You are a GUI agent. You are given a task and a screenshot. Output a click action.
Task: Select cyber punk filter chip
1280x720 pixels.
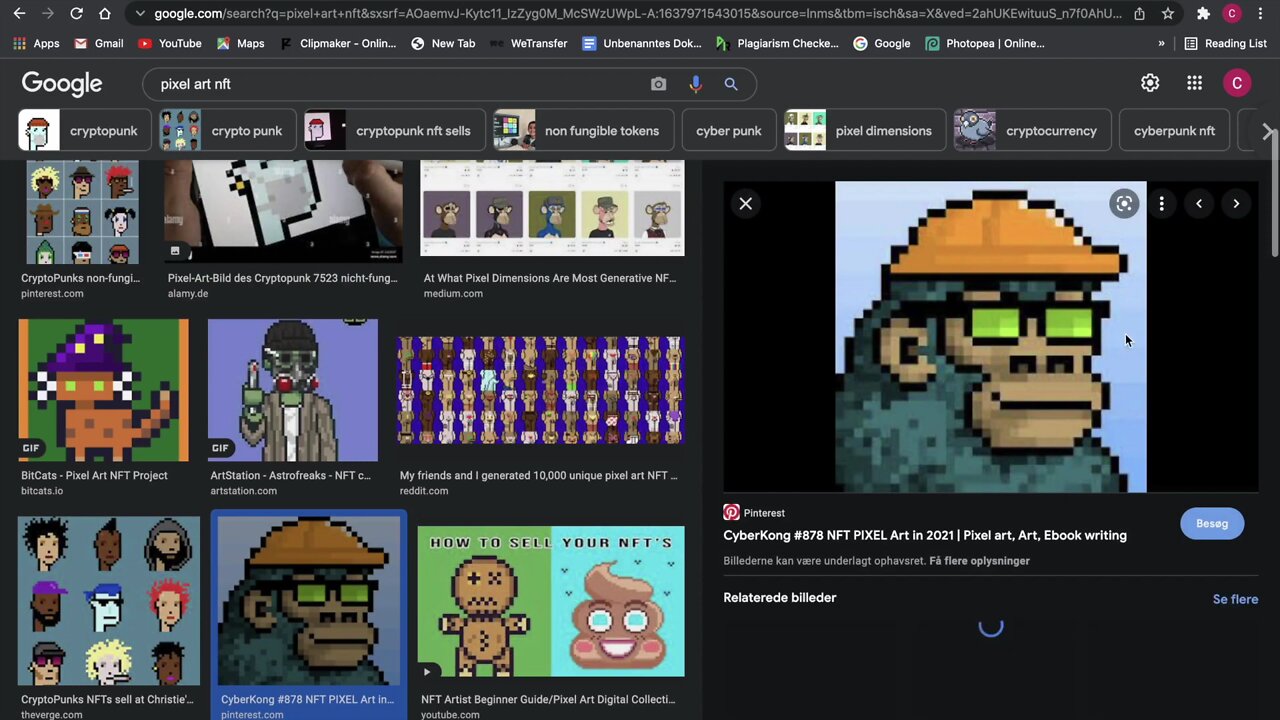728,130
